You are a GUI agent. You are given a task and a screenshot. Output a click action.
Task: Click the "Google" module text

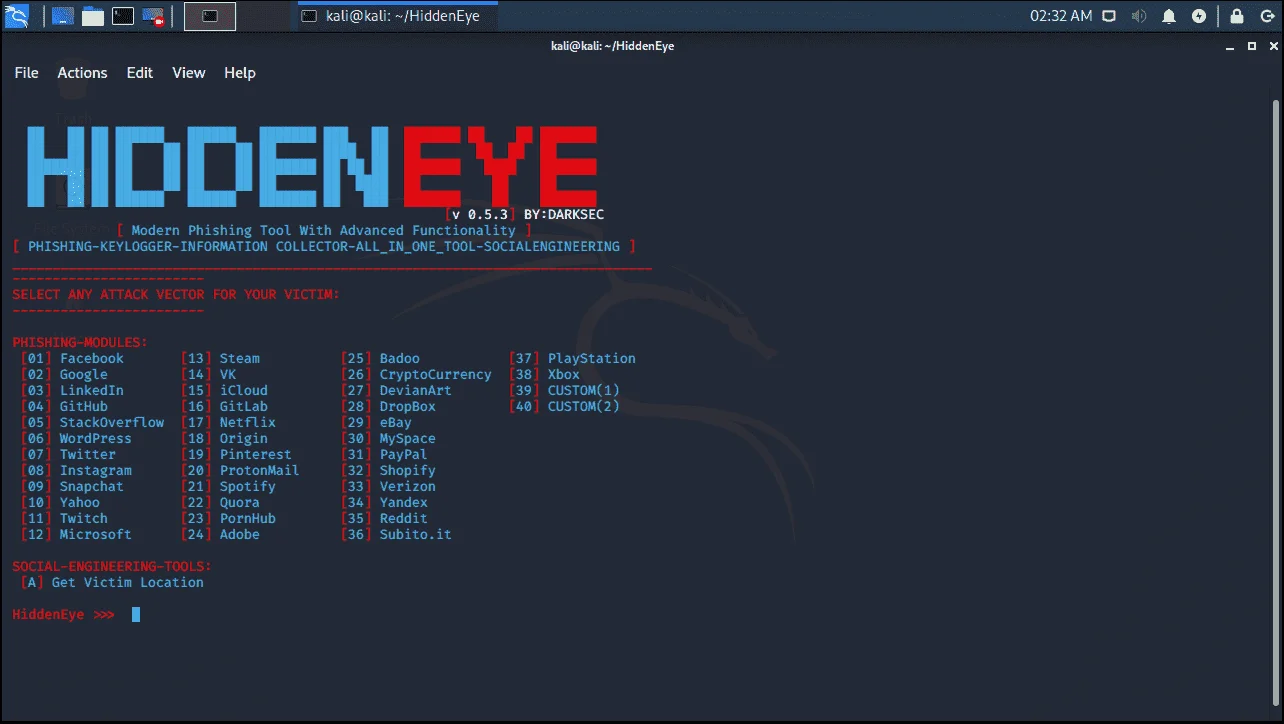point(84,375)
